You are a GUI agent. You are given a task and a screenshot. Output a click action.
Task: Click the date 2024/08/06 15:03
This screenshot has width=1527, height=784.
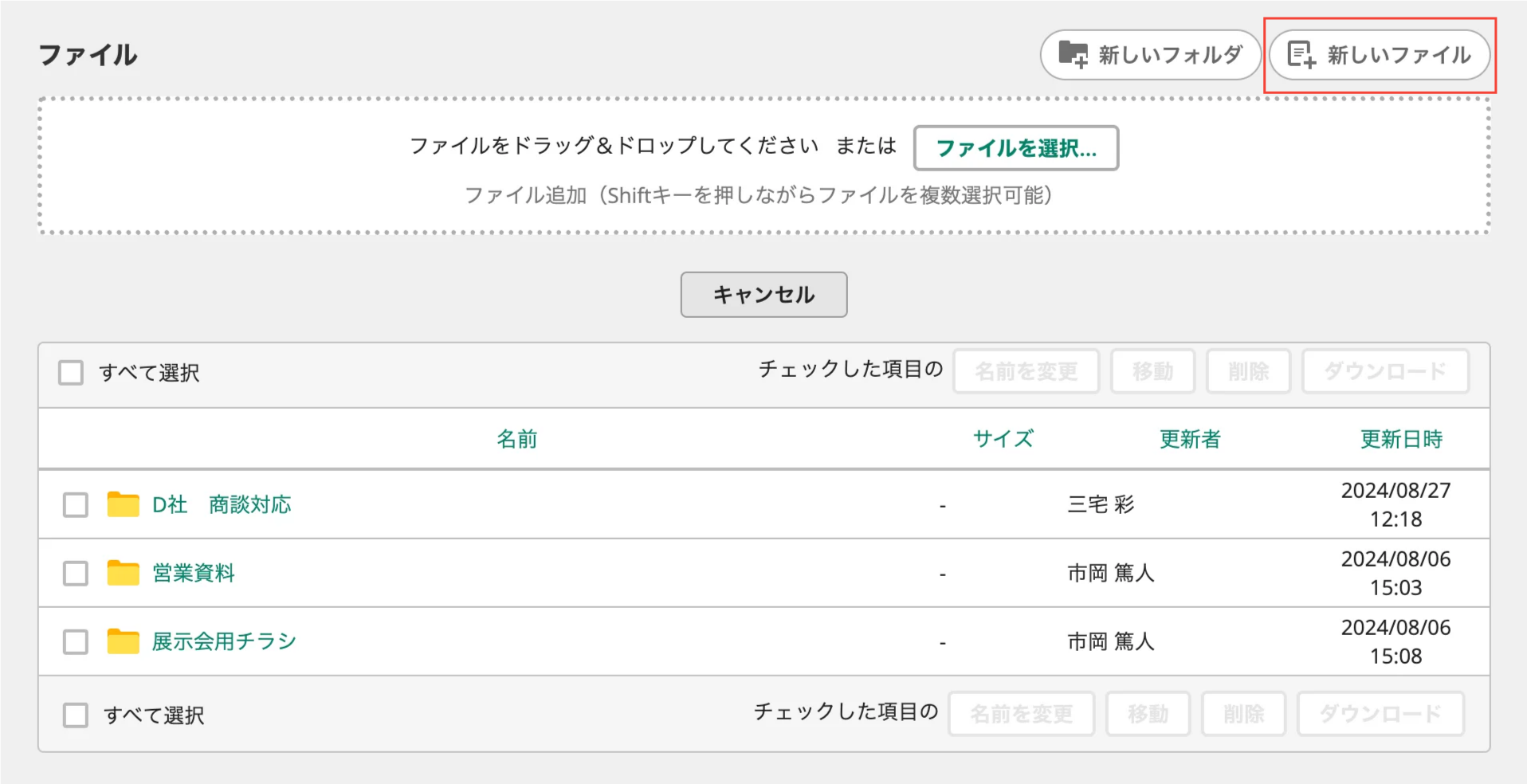pyautogui.click(x=1396, y=573)
